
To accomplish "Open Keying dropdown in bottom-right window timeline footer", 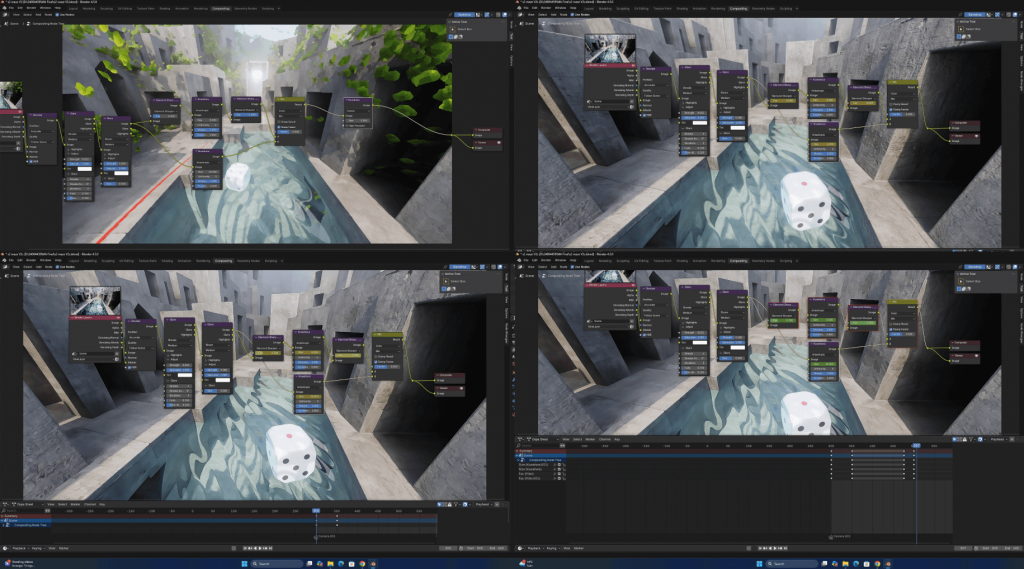I will (x=550, y=548).
